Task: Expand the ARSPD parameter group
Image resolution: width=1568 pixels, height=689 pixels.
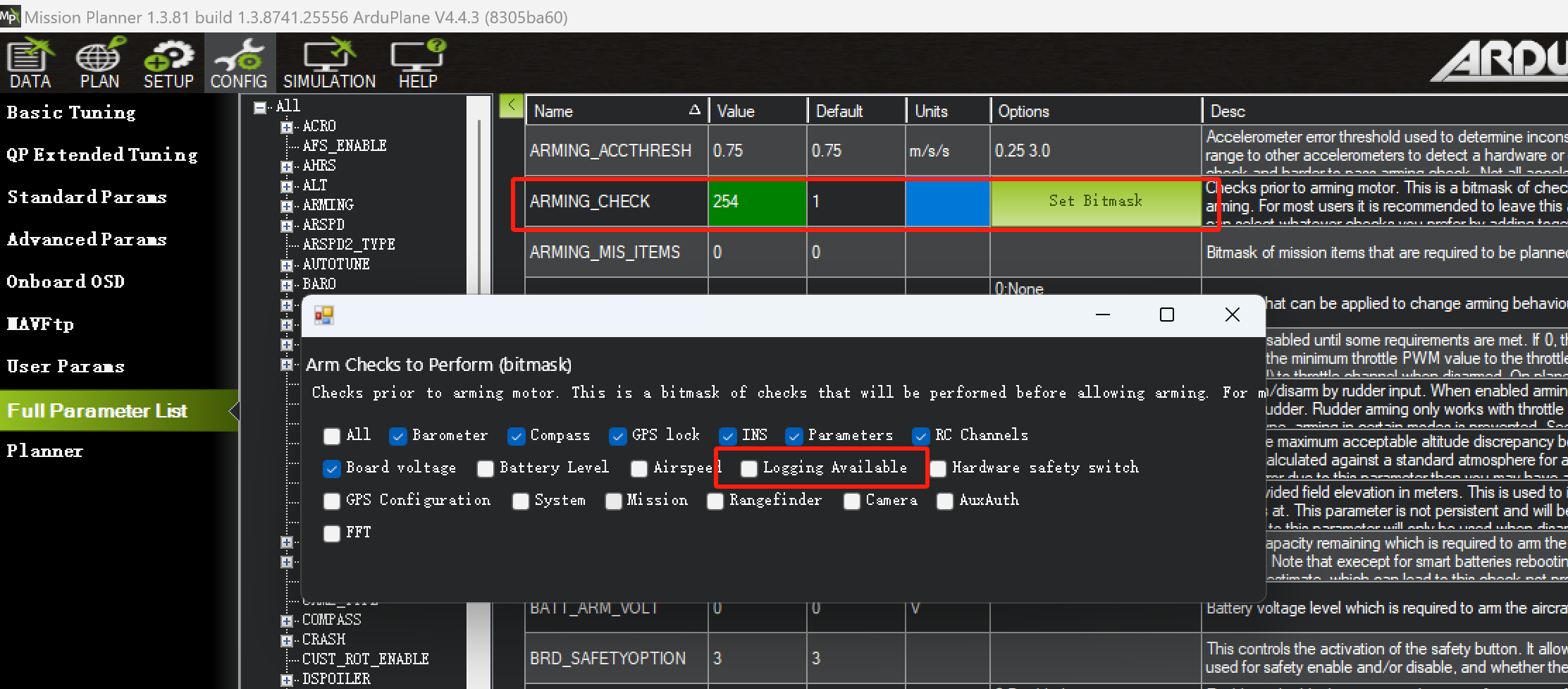Action: click(286, 226)
